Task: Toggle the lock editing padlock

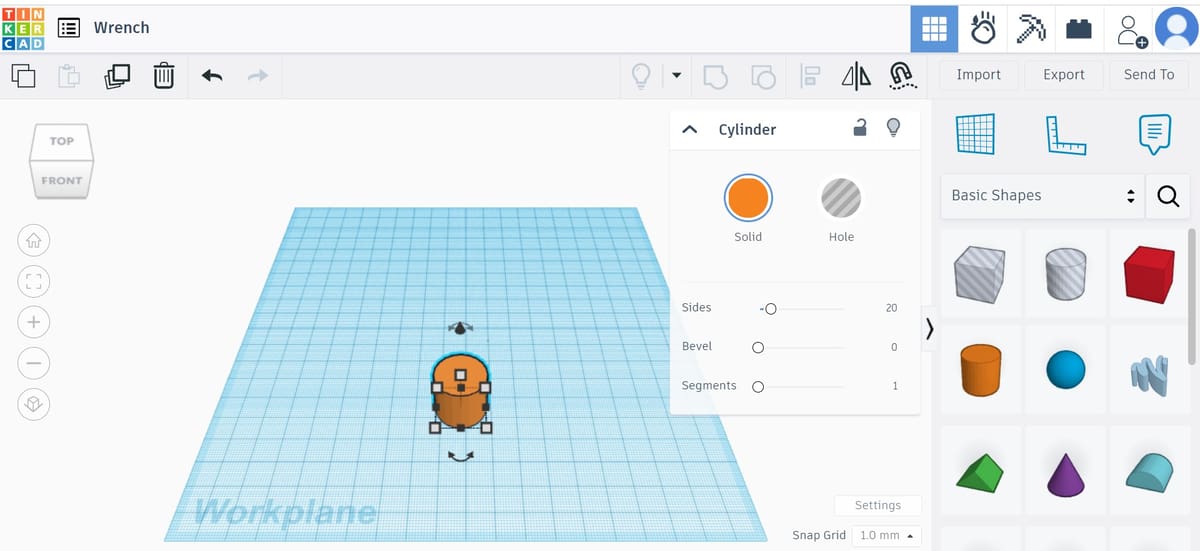Action: point(859,128)
